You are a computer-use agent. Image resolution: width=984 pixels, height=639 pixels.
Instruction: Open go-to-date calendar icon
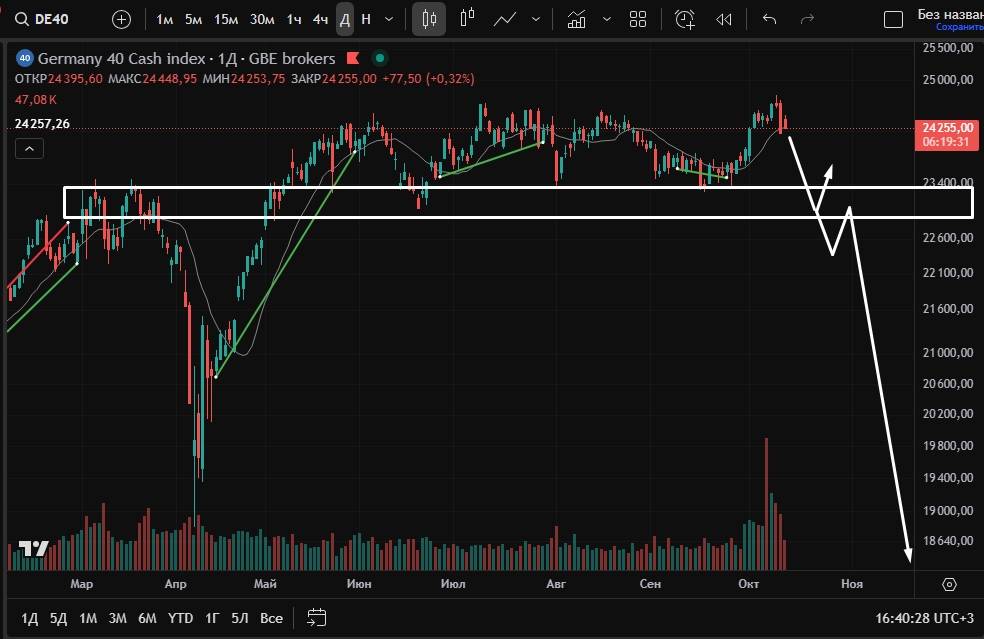317,617
